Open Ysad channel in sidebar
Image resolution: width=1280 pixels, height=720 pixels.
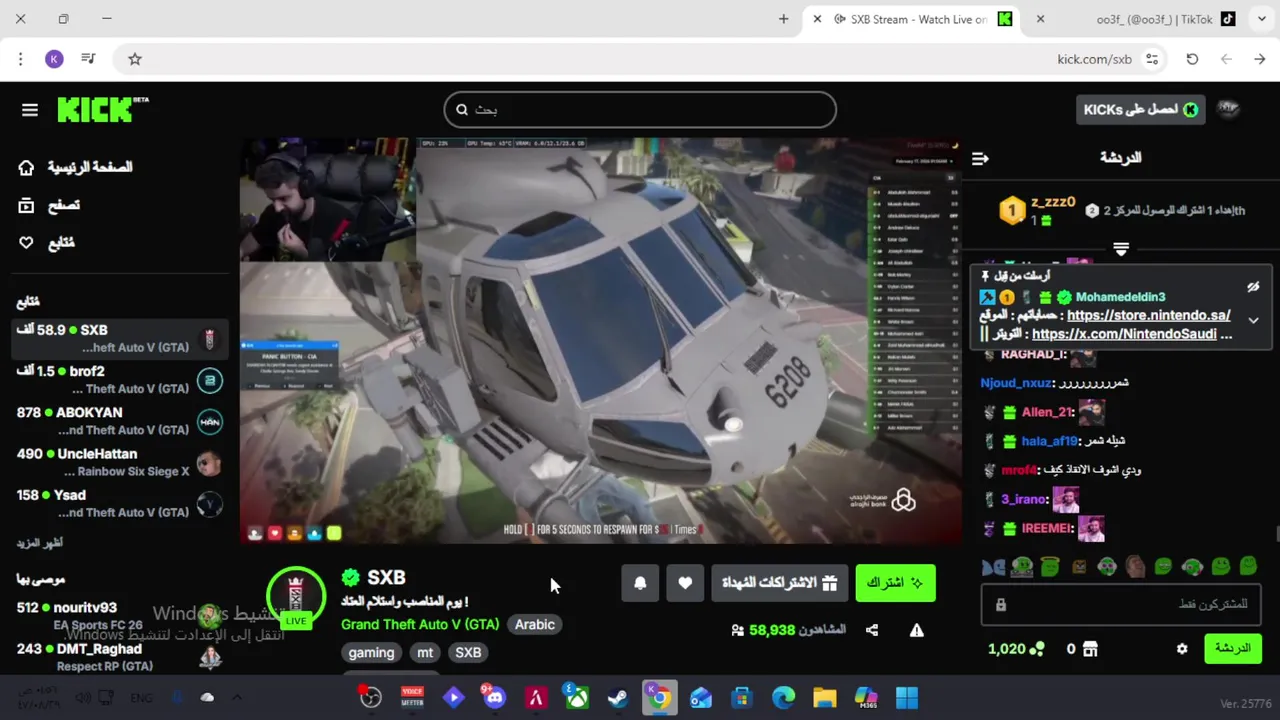coord(120,503)
